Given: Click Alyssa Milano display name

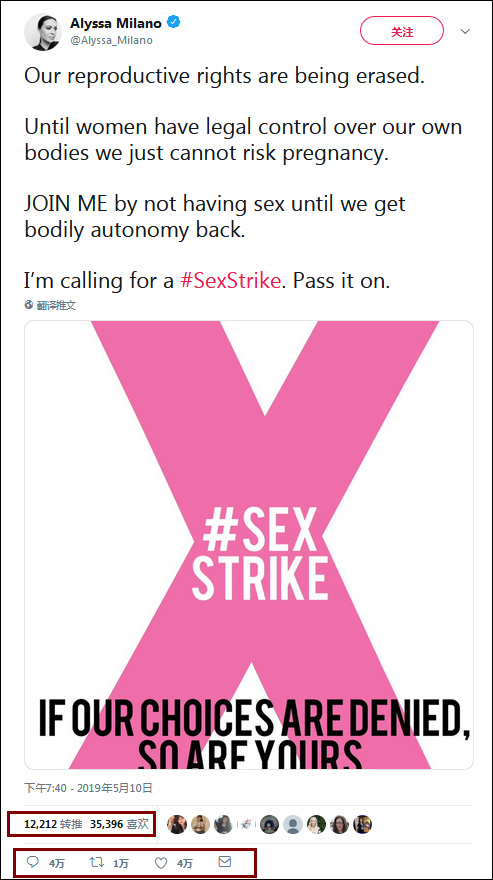Looking at the screenshot, I should click(116, 23).
